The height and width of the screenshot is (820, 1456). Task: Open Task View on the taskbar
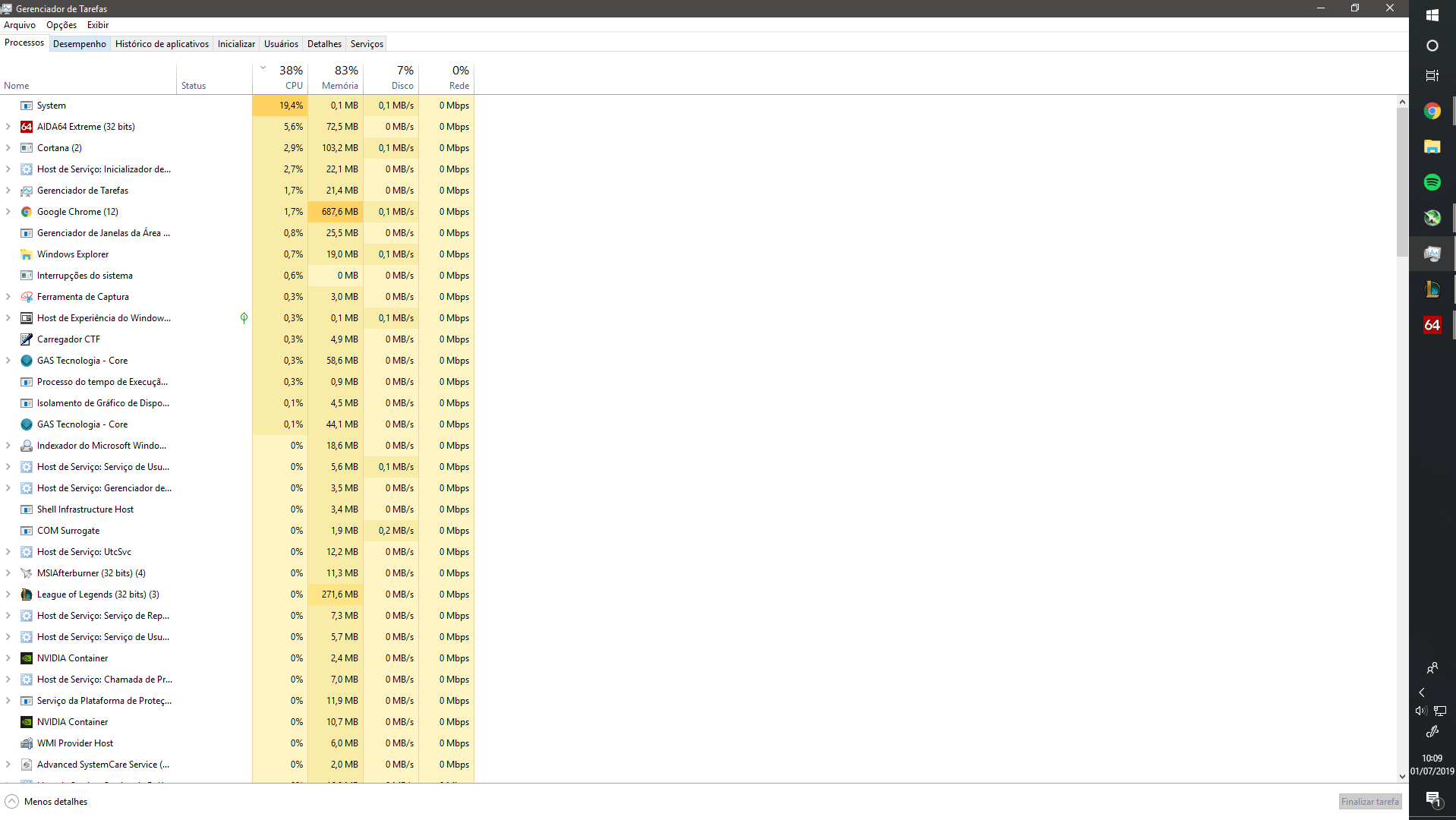(x=1432, y=76)
